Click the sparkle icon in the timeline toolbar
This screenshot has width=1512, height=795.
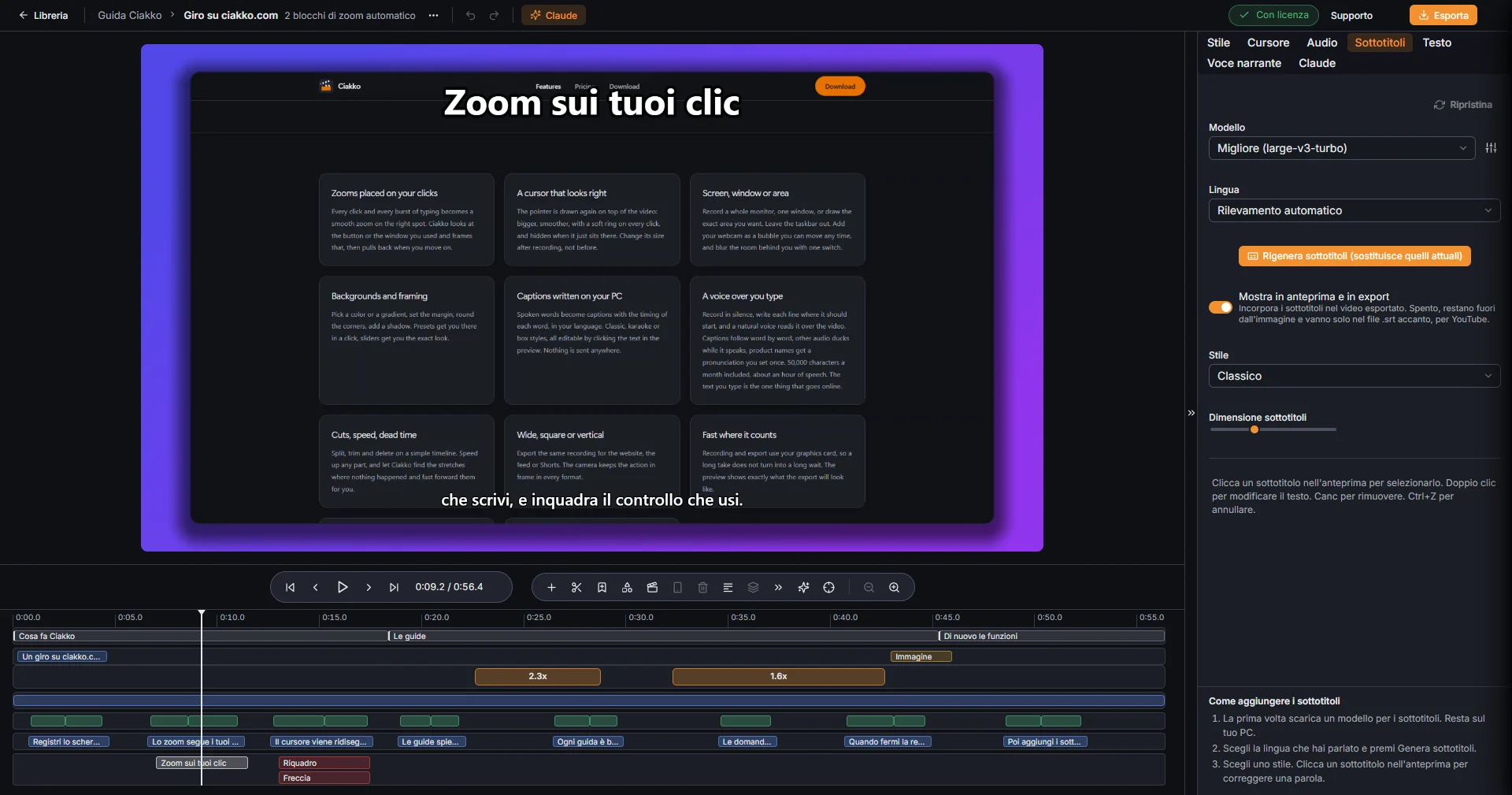click(803, 587)
